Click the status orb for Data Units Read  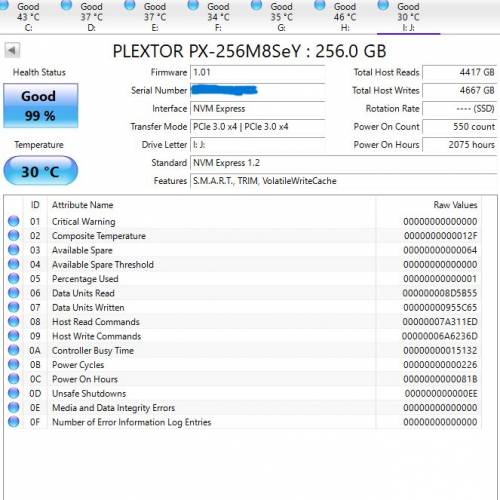point(14,293)
